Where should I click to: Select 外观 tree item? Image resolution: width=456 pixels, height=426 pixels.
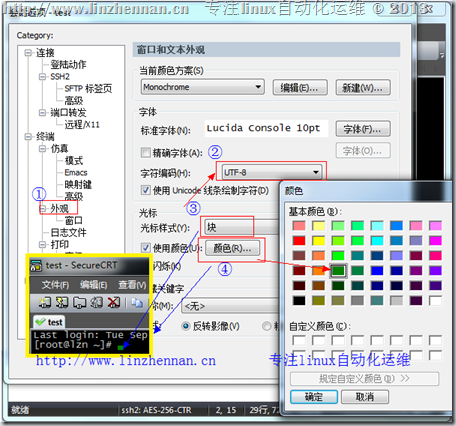click(59, 208)
